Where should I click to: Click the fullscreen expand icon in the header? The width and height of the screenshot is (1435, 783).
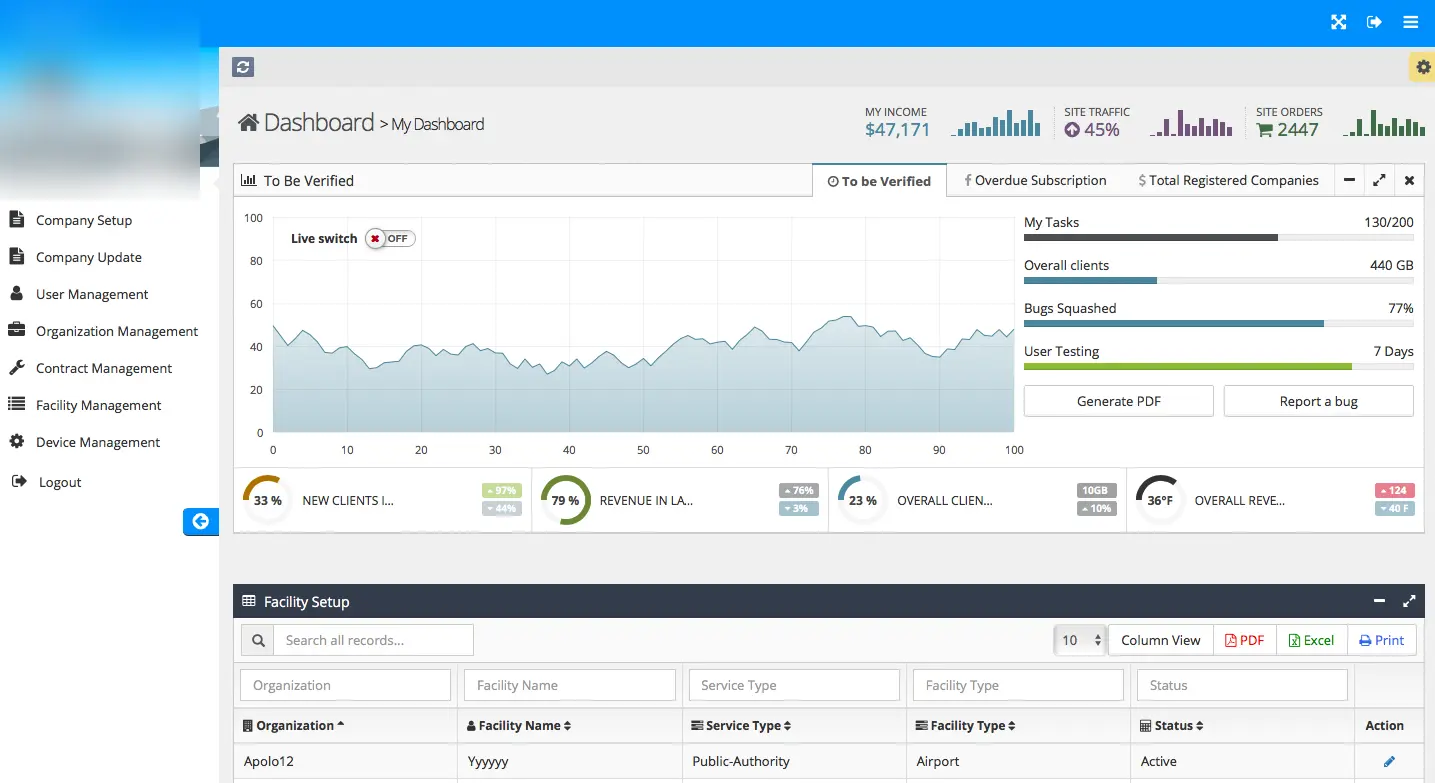(1338, 21)
